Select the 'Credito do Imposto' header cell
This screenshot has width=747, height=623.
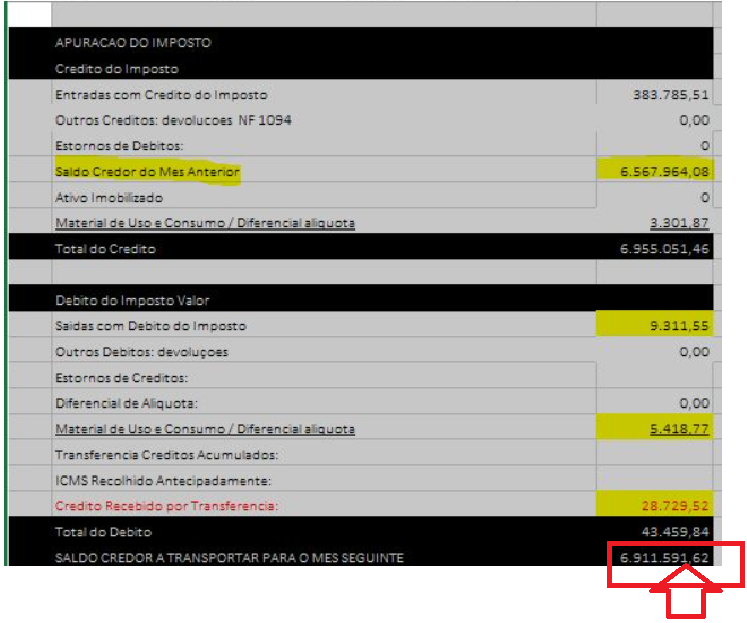[x=117, y=69]
